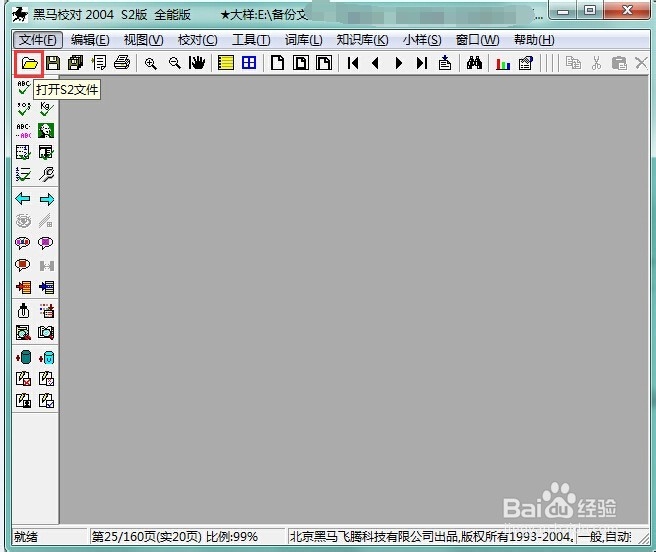Click the yellow lined page view icon
The image size is (656, 552).
click(x=226, y=63)
